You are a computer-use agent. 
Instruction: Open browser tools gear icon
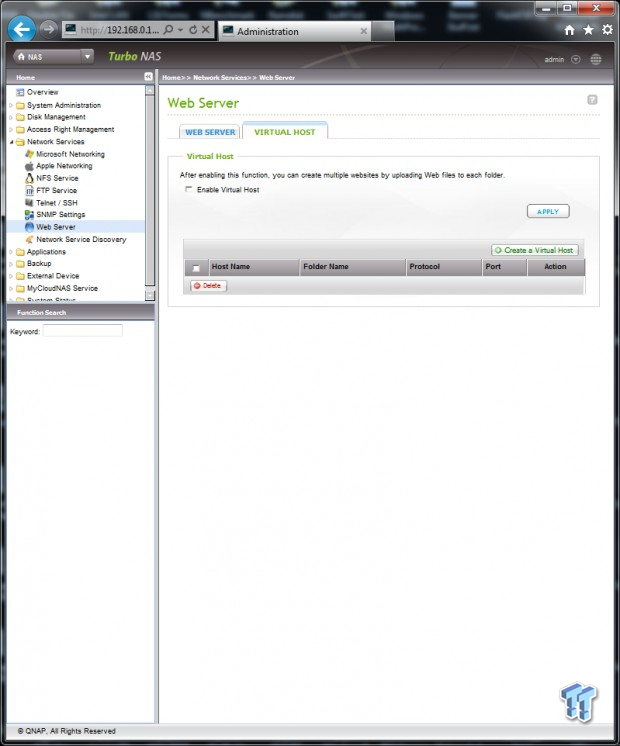click(x=607, y=30)
